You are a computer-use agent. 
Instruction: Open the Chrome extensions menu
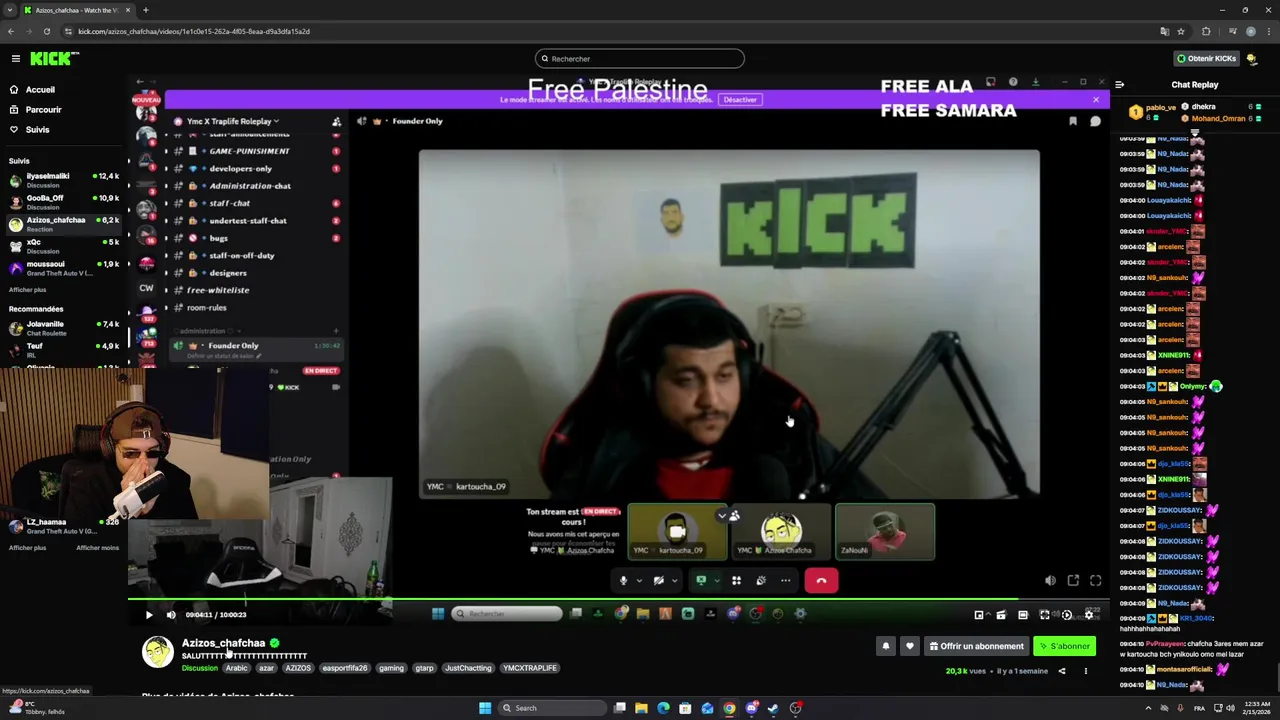1206,31
